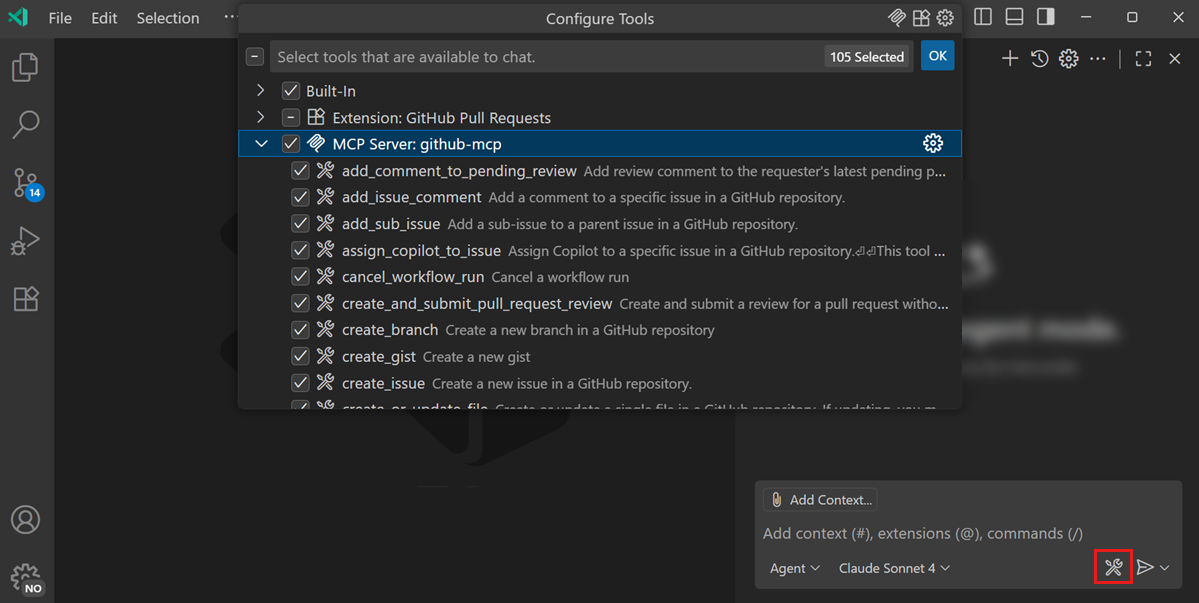
Task: Open the gear settings on MCP Server github-mcp row
Action: 933,143
